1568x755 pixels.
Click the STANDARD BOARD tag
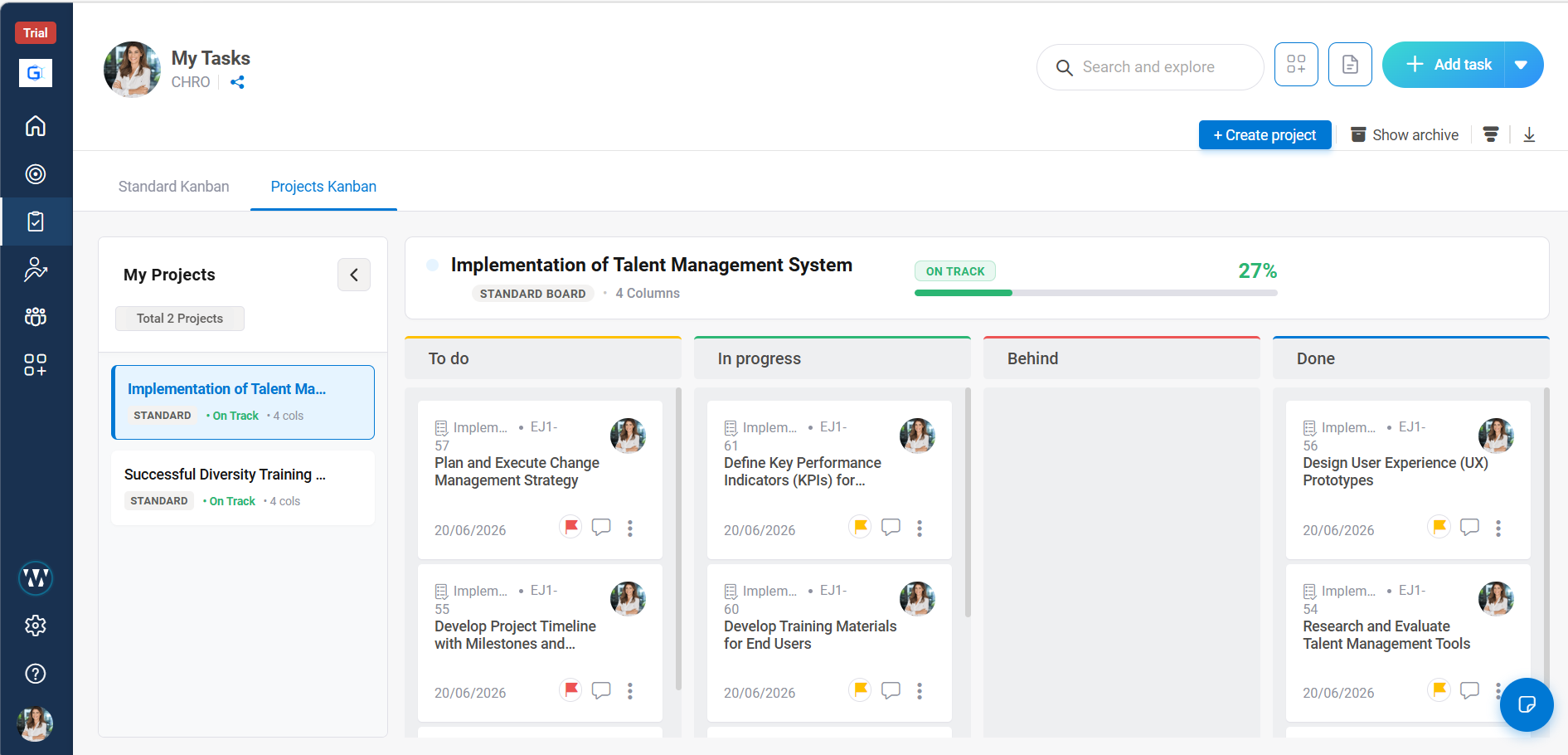click(533, 294)
